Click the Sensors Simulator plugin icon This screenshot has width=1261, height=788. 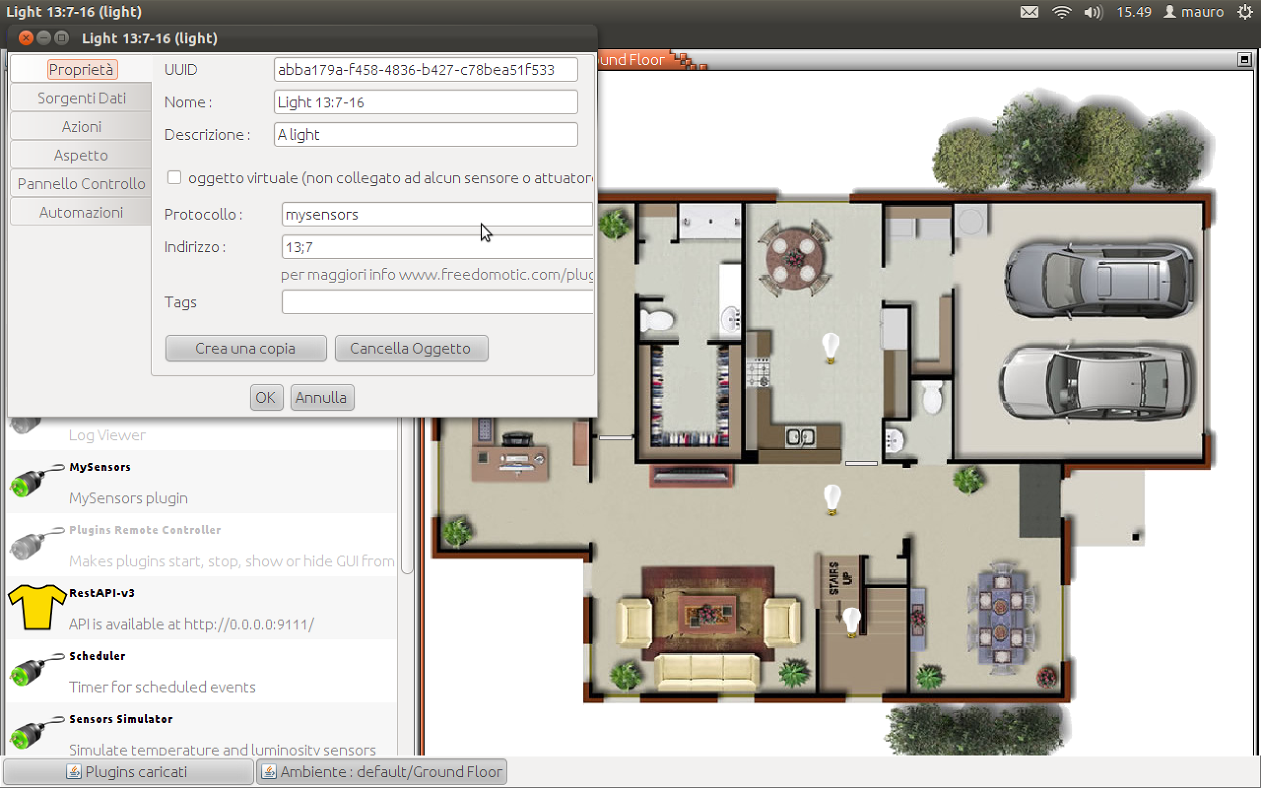pos(32,733)
